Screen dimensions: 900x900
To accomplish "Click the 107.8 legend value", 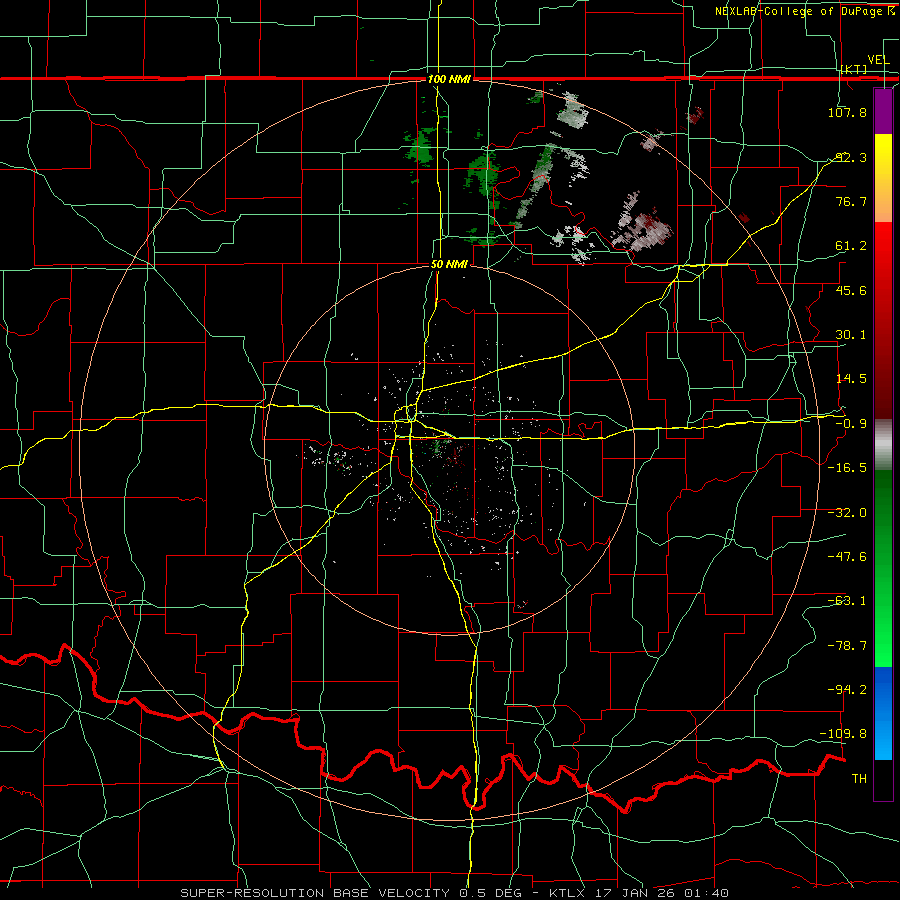I will point(847,112).
